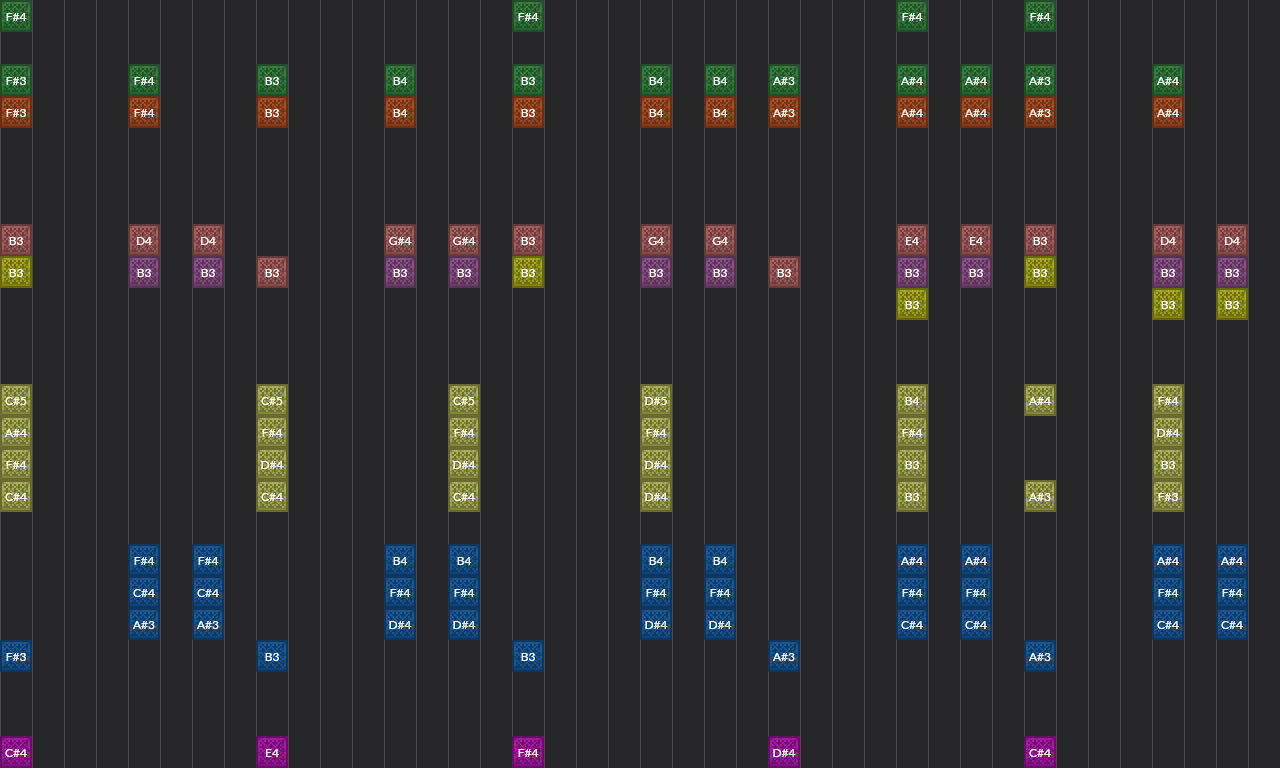Click the orange F#3 note block
This screenshot has height=768, width=1280.
[x=16, y=112]
